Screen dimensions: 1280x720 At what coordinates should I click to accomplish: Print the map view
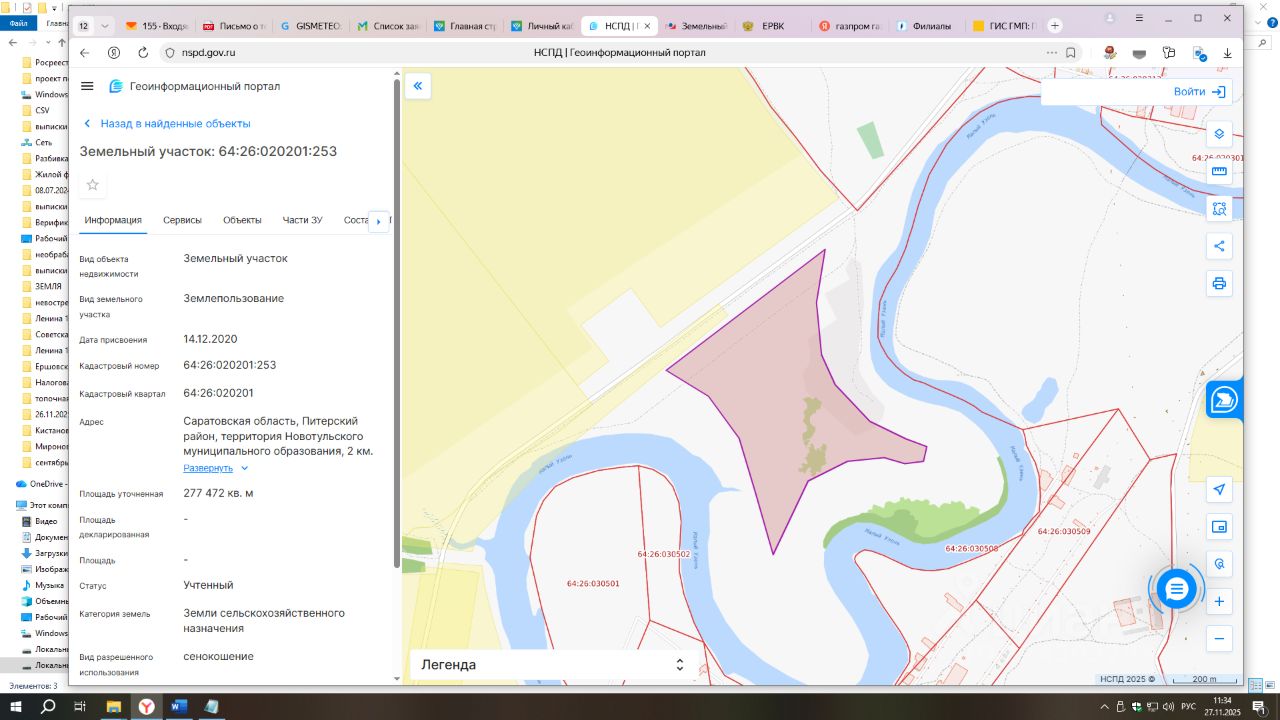(x=1219, y=283)
